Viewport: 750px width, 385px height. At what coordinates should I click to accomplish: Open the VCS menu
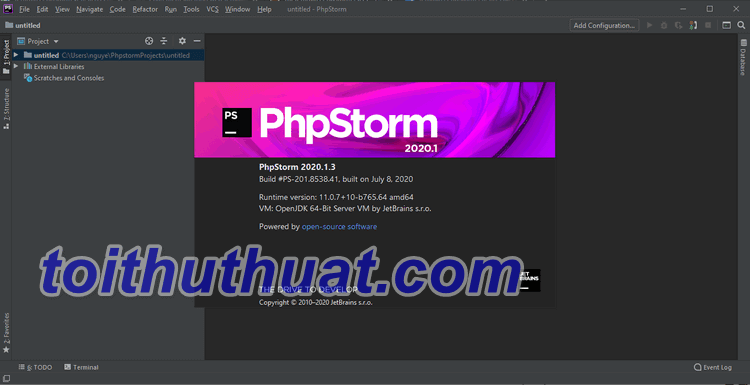pyautogui.click(x=212, y=9)
